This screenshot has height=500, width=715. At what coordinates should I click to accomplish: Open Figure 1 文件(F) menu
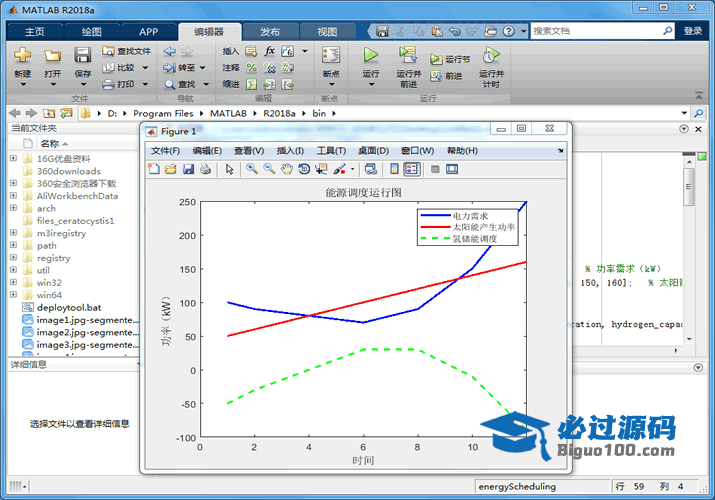[x=166, y=150]
